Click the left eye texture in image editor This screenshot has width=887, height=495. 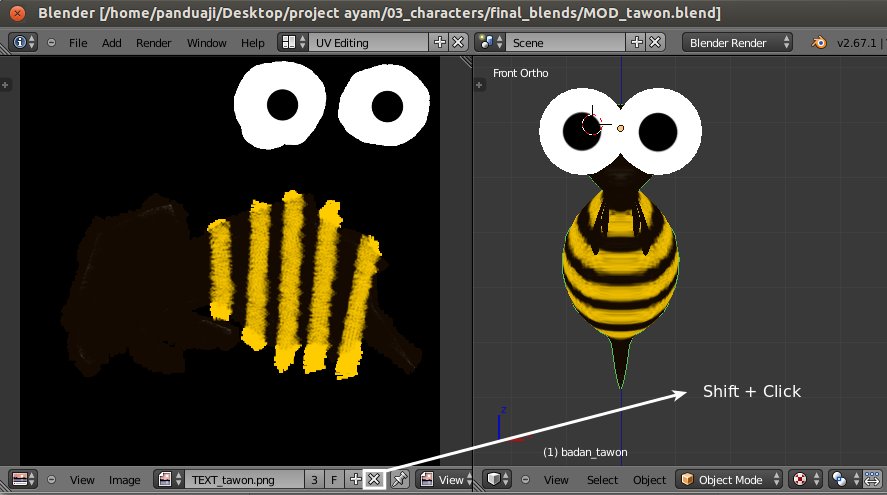(281, 105)
